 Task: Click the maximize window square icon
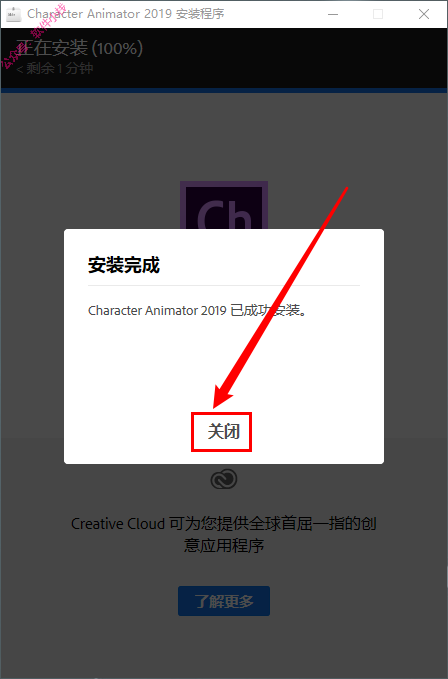pyautogui.click(x=378, y=14)
